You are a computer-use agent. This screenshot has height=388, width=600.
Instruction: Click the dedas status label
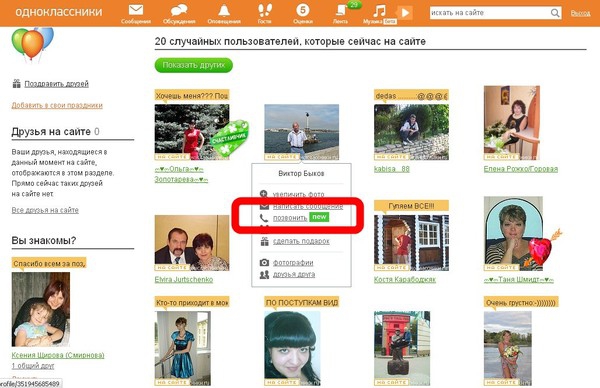click(x=411, y=96)
